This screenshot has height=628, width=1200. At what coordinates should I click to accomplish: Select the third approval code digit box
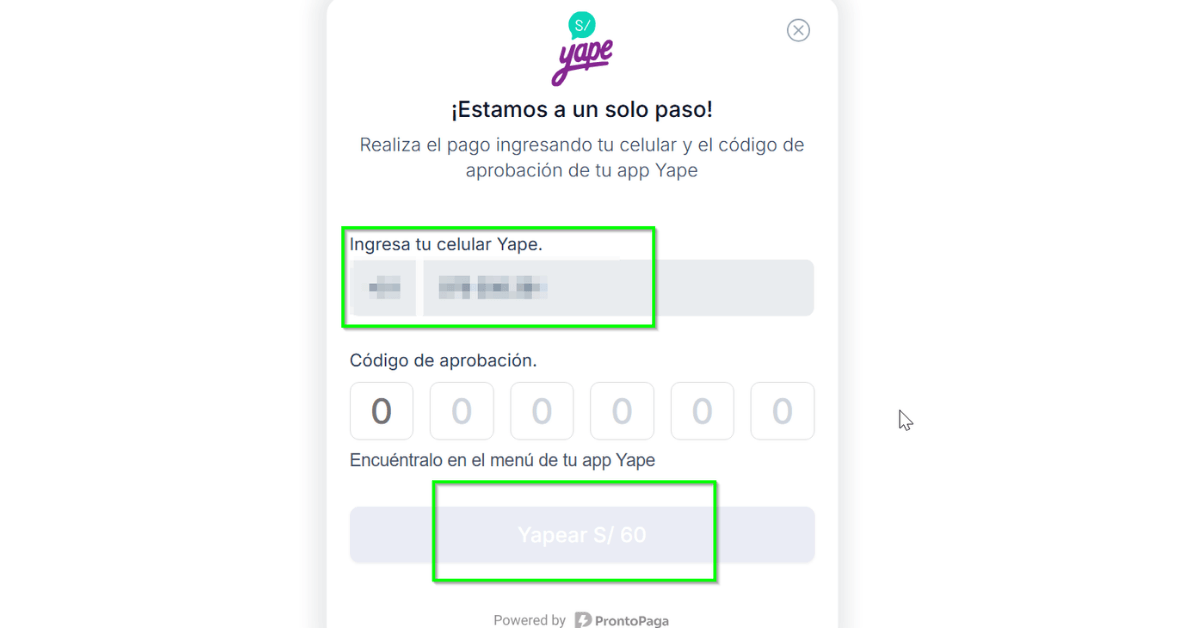(x=541, y=411)
